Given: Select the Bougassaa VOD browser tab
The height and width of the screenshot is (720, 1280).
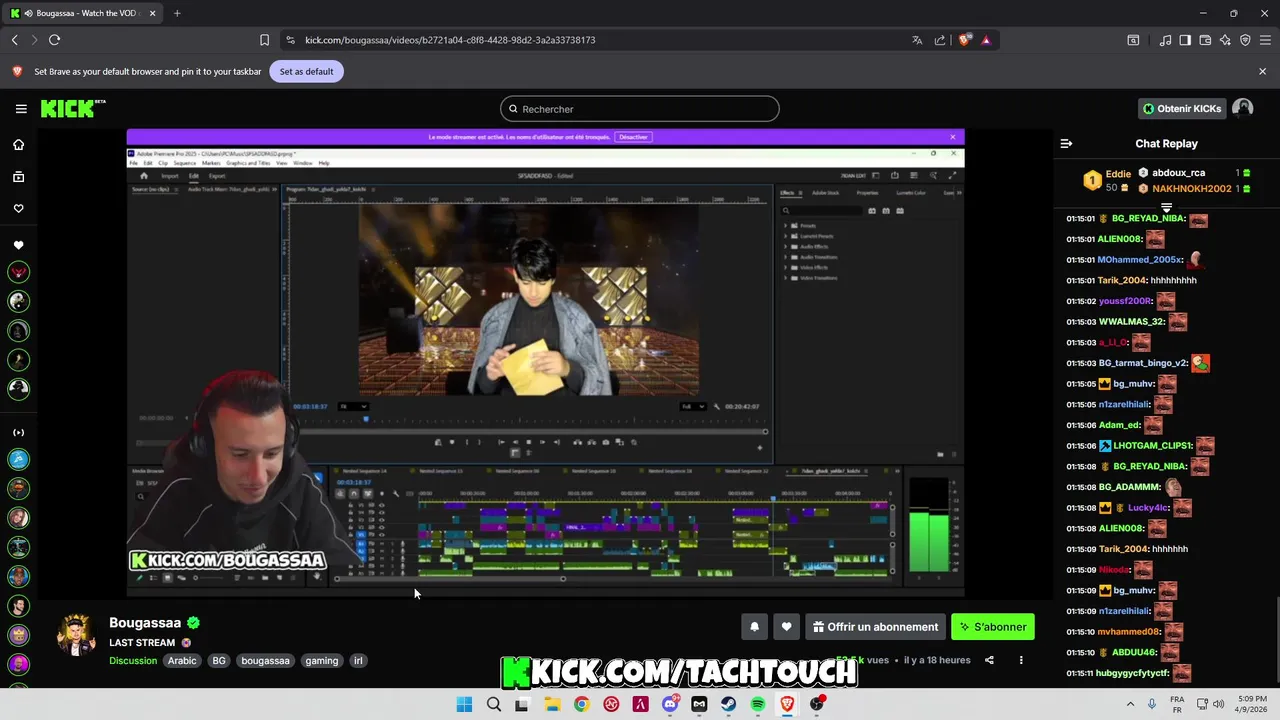Looking at the screenshot, I should pos(83,13).
